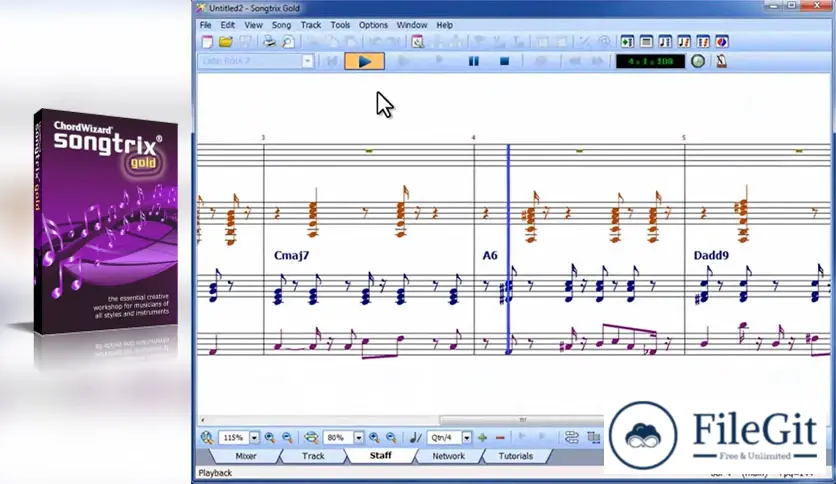Click the orange double-sharp view icon

click(x=703, y=42)
